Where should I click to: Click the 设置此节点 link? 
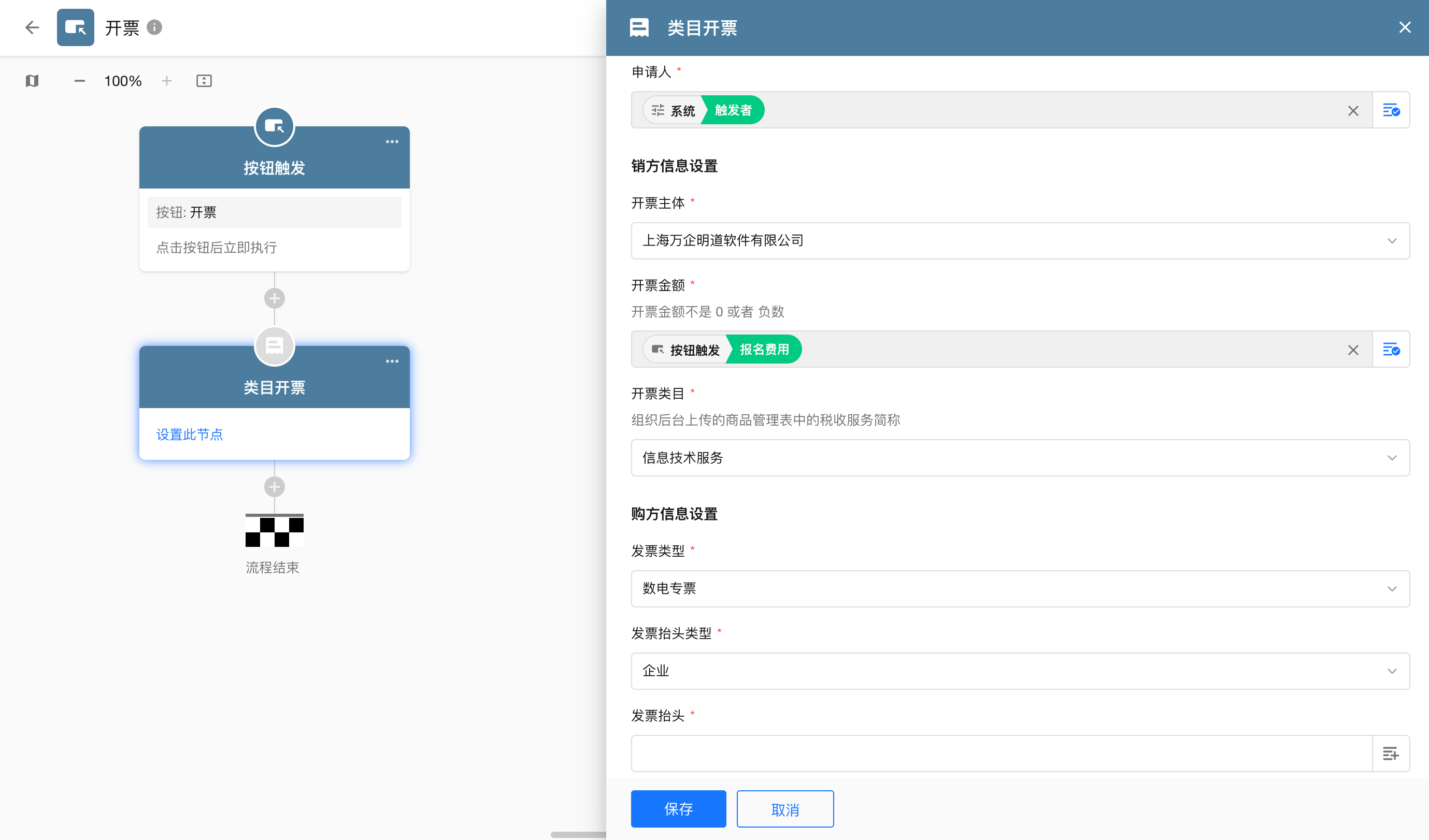click(x=190, y=434)
